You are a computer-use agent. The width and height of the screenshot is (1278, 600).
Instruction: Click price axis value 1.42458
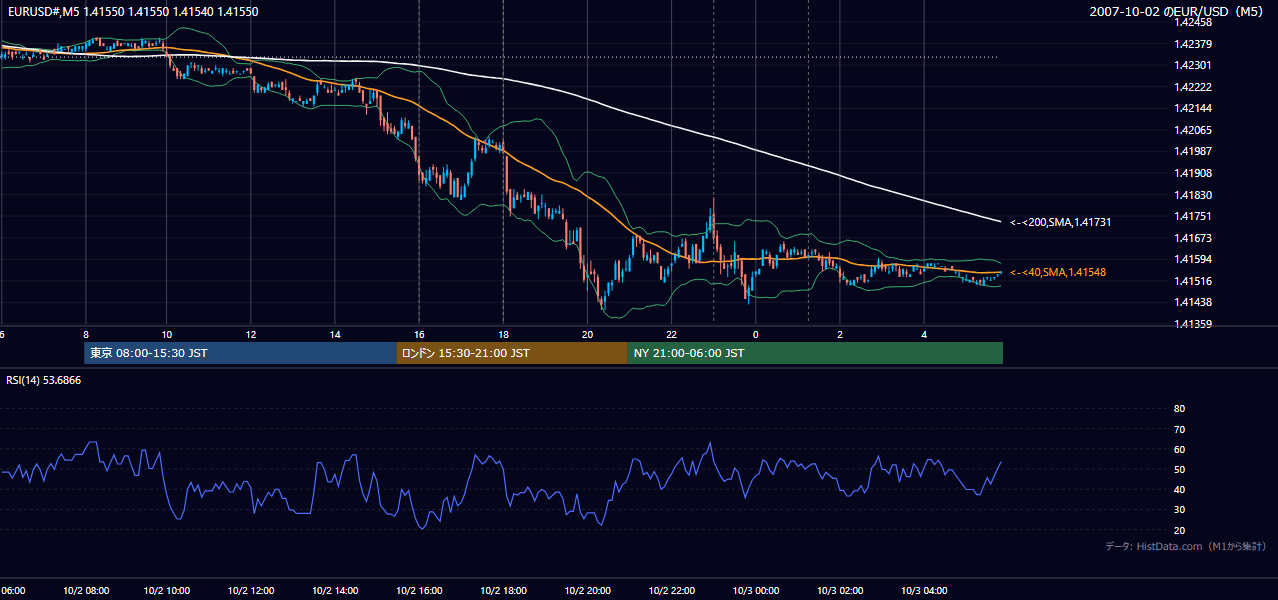[x=1192, y=22]
